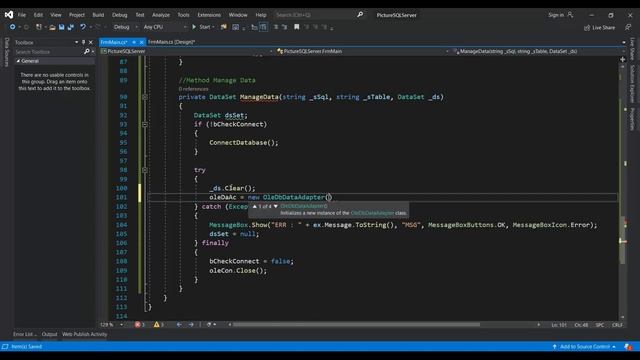
Task: Collapse the try block at line 98
Action: pos(144,170)
